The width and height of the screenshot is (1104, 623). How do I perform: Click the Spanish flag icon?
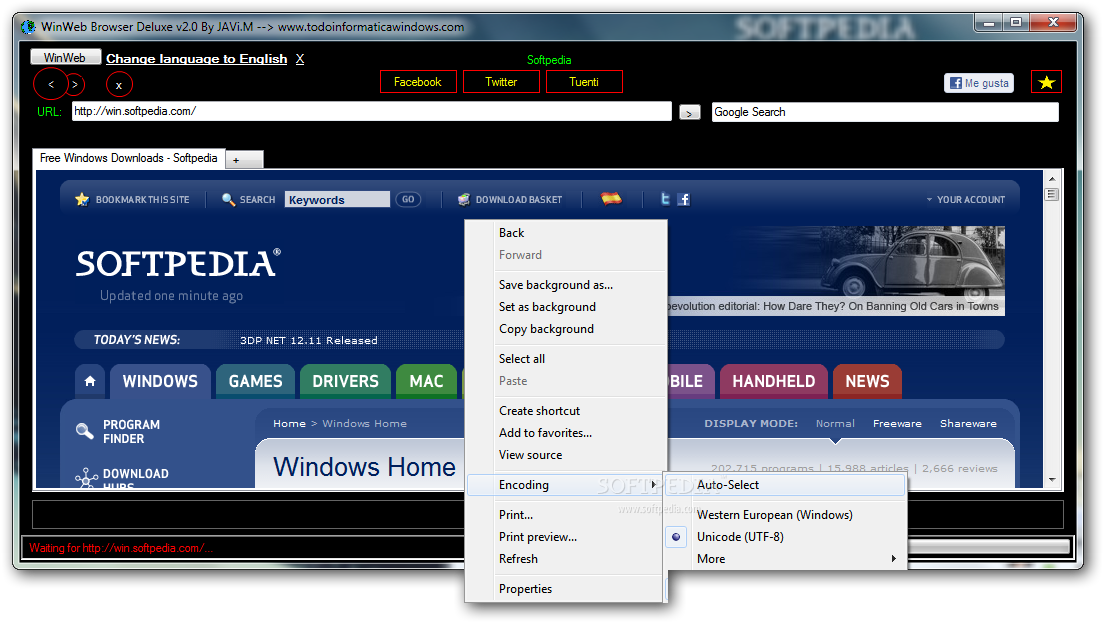(x=611, y=199)
